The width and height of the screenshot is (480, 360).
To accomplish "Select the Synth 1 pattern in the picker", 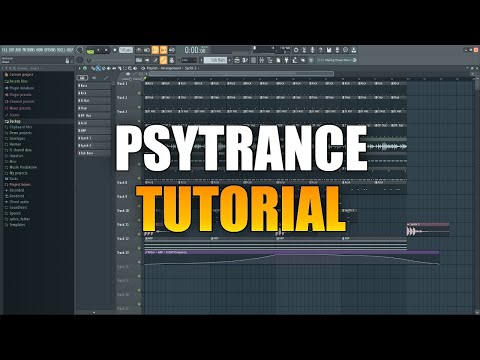I will pos(94,138).
